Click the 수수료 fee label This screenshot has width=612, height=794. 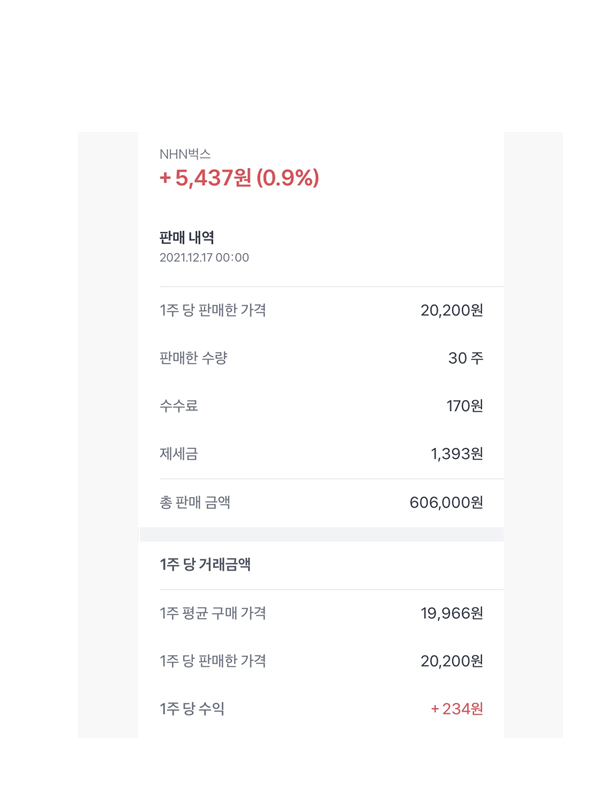tap(179, 406)
